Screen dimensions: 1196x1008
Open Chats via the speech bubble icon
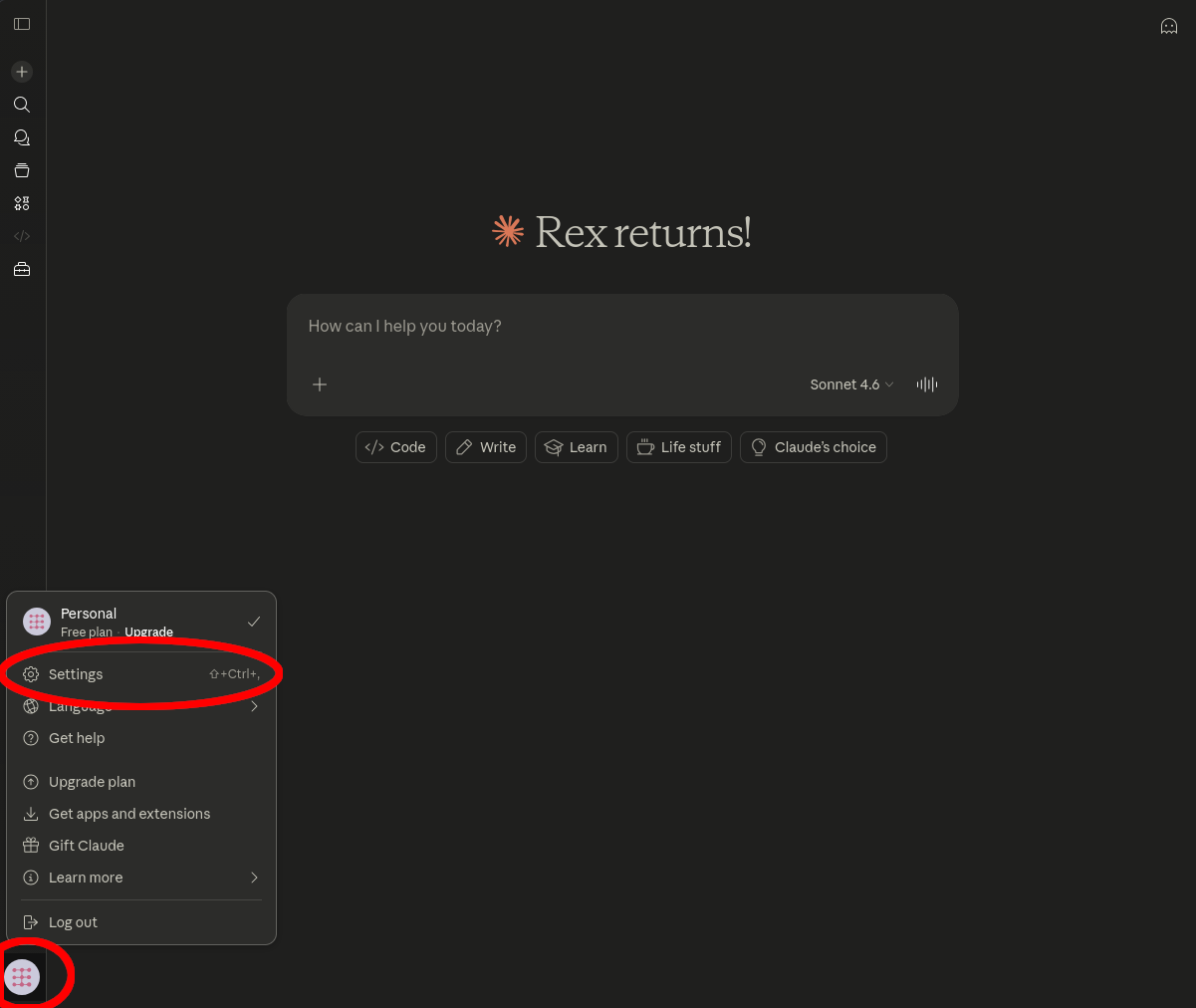tap(21, 137)
